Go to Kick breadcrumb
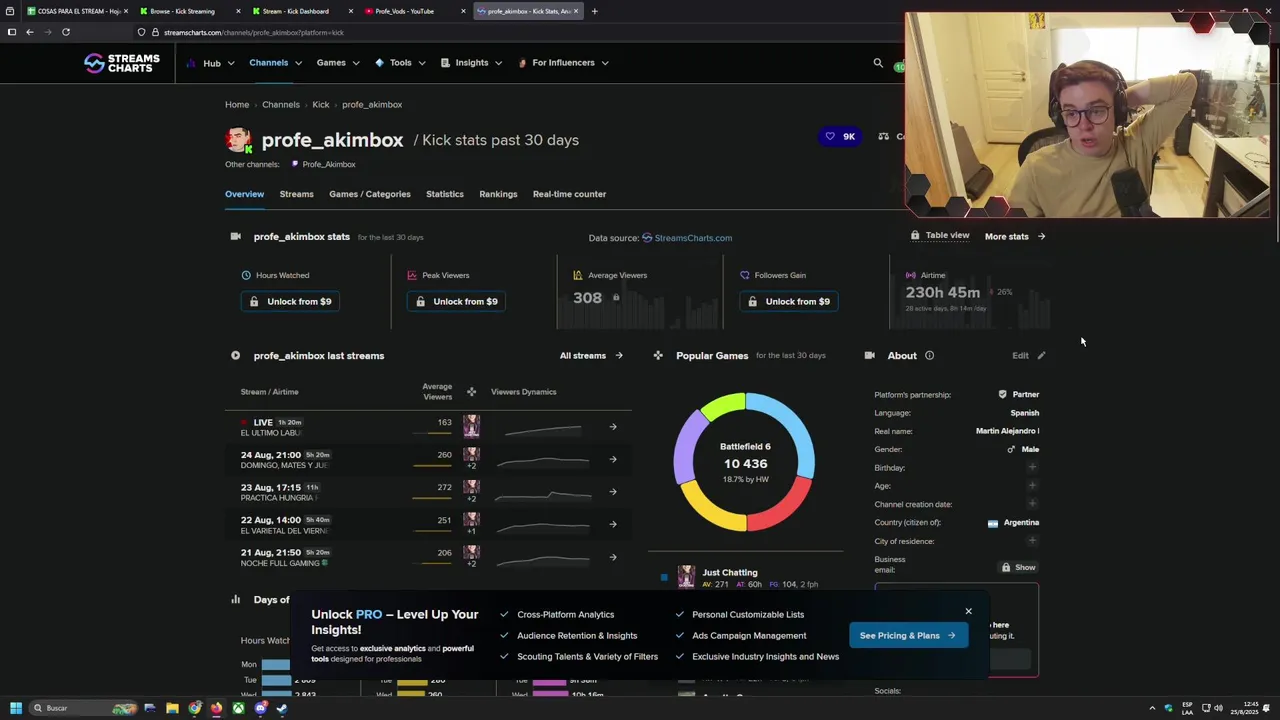Image resolution: width=1280 pixels, height=720 pixels. click(x=321, y=104)
